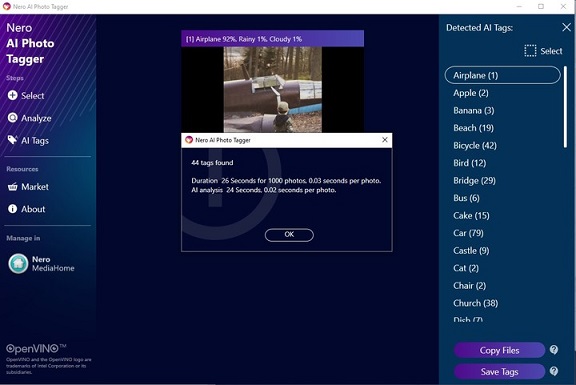Click OK in the results dialog
This screenshot has height=385, width=576.
point(289,235)
